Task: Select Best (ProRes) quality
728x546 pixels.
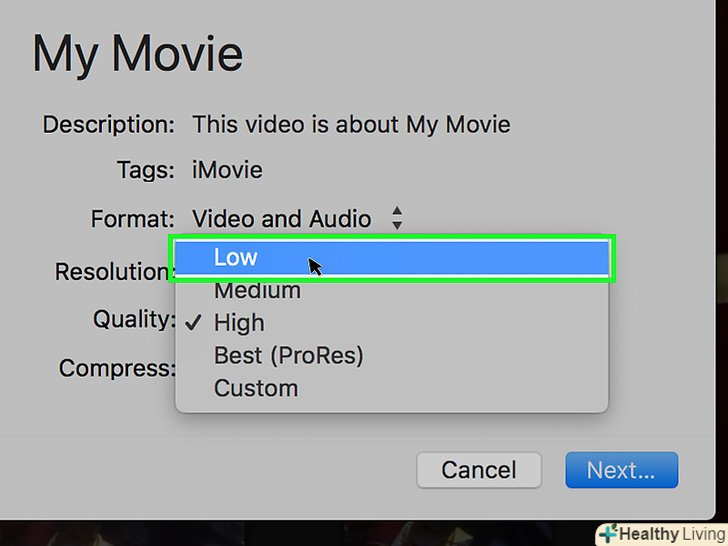Action: 288,355
